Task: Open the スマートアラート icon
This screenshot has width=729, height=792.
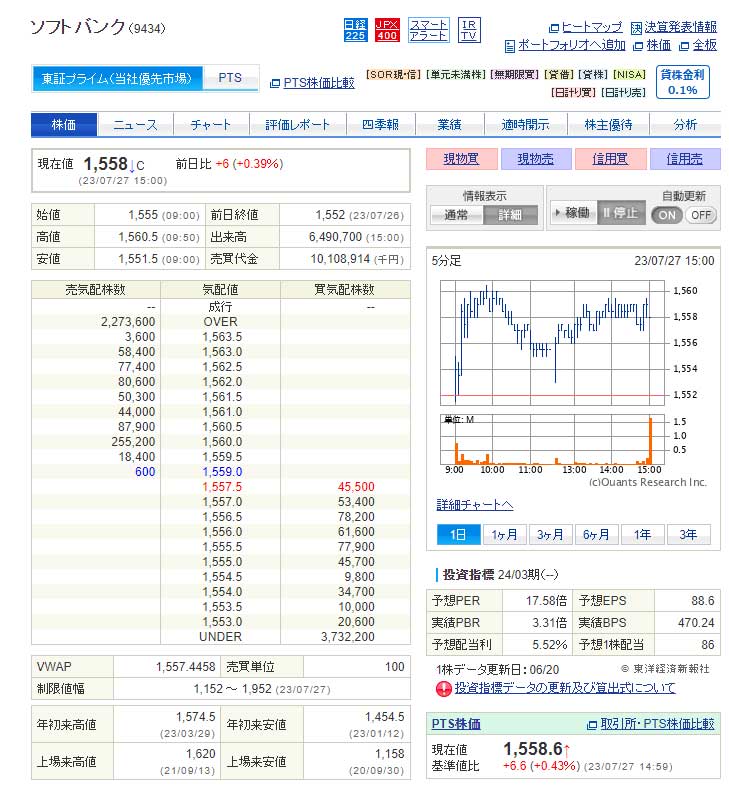Action: [428, 30]
